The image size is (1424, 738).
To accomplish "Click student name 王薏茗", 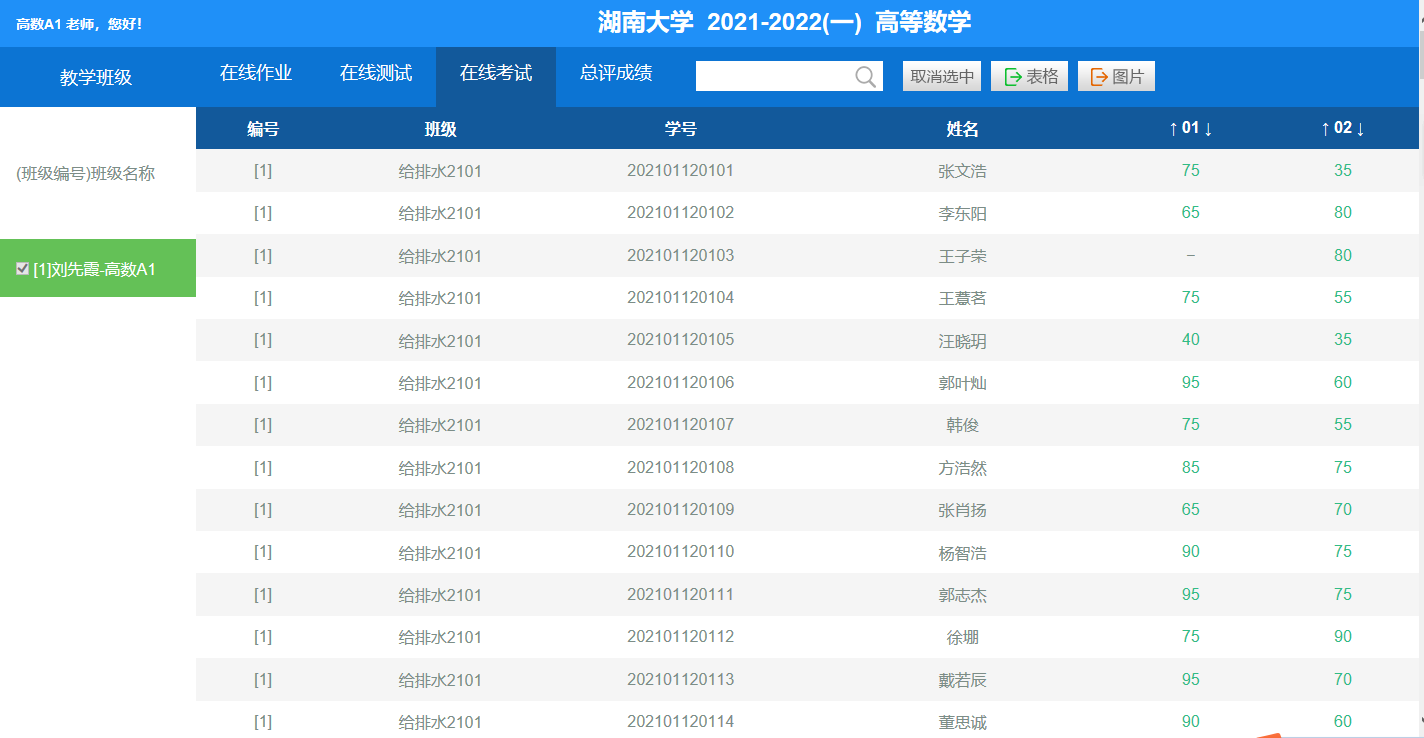I will tap(963, 298).
